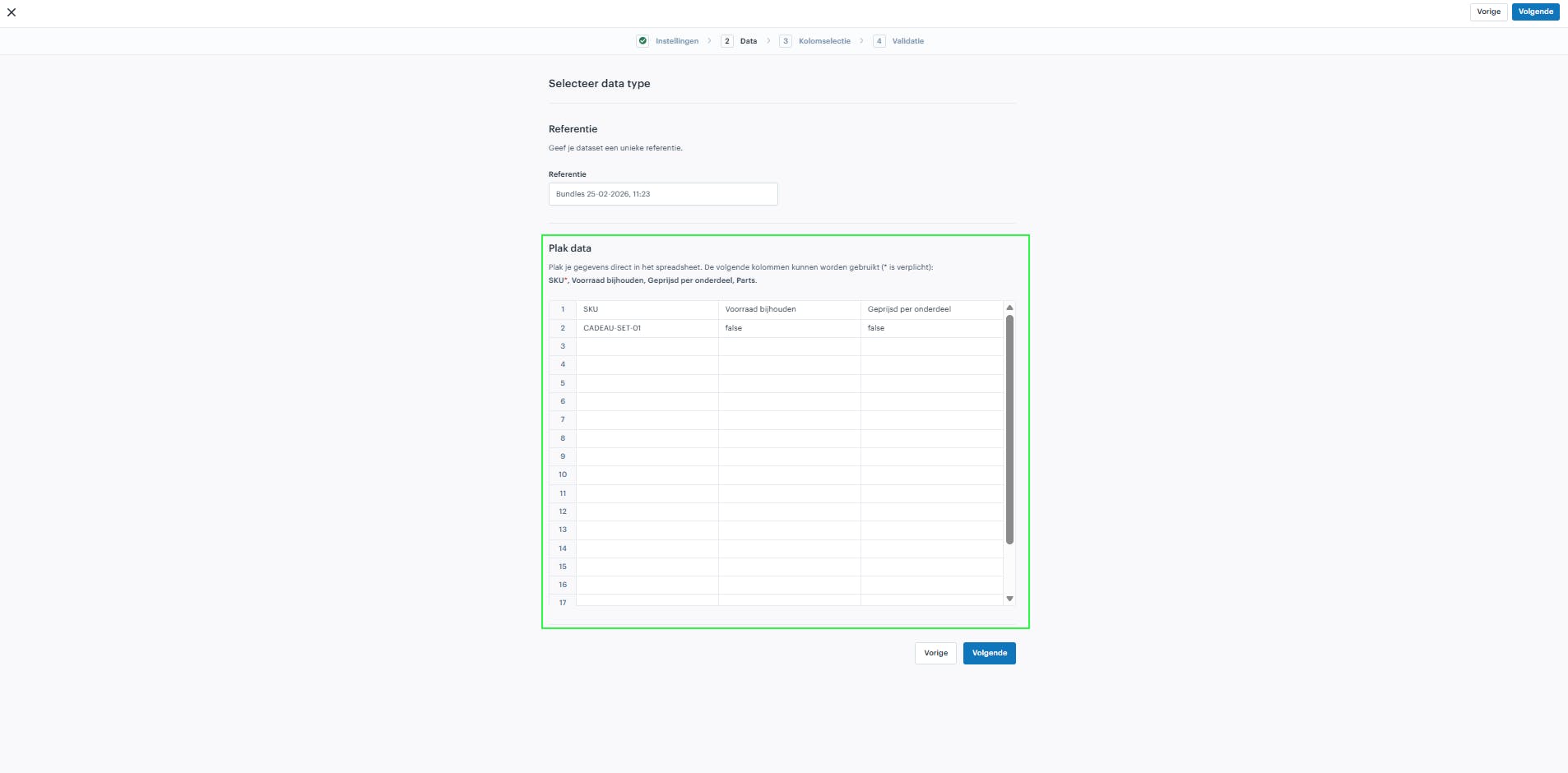Click the step number 4 badge
This screenshot has width=1568, height=773.
879,41
